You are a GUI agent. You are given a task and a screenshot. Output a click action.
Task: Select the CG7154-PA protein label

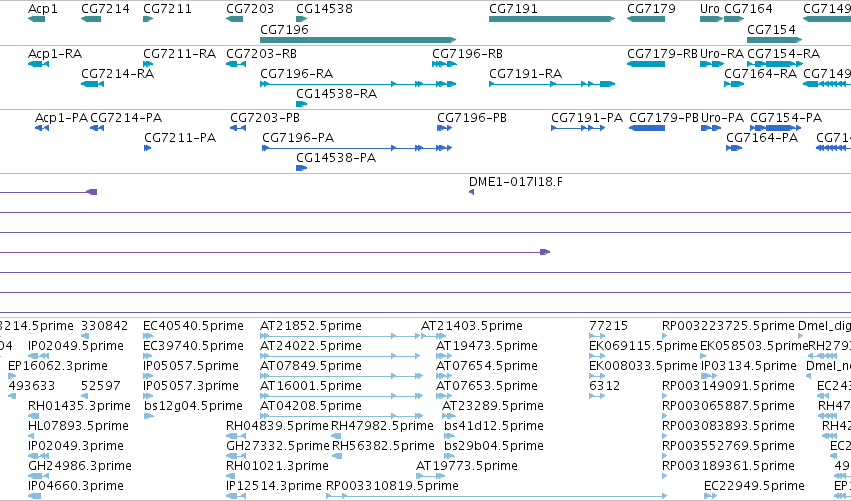pos(786,118)
